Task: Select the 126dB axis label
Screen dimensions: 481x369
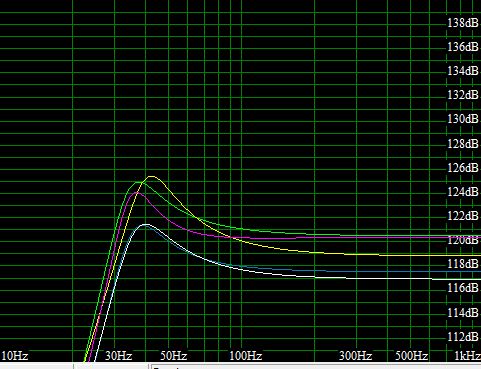Action: [463, 168]
